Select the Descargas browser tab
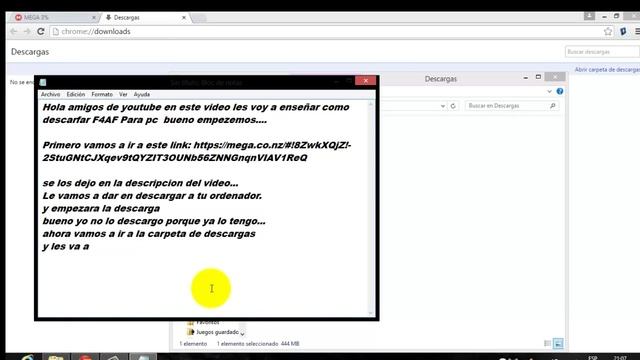This screenshot has height=360, width=640. pyautogui.click(x=145, y=18)
